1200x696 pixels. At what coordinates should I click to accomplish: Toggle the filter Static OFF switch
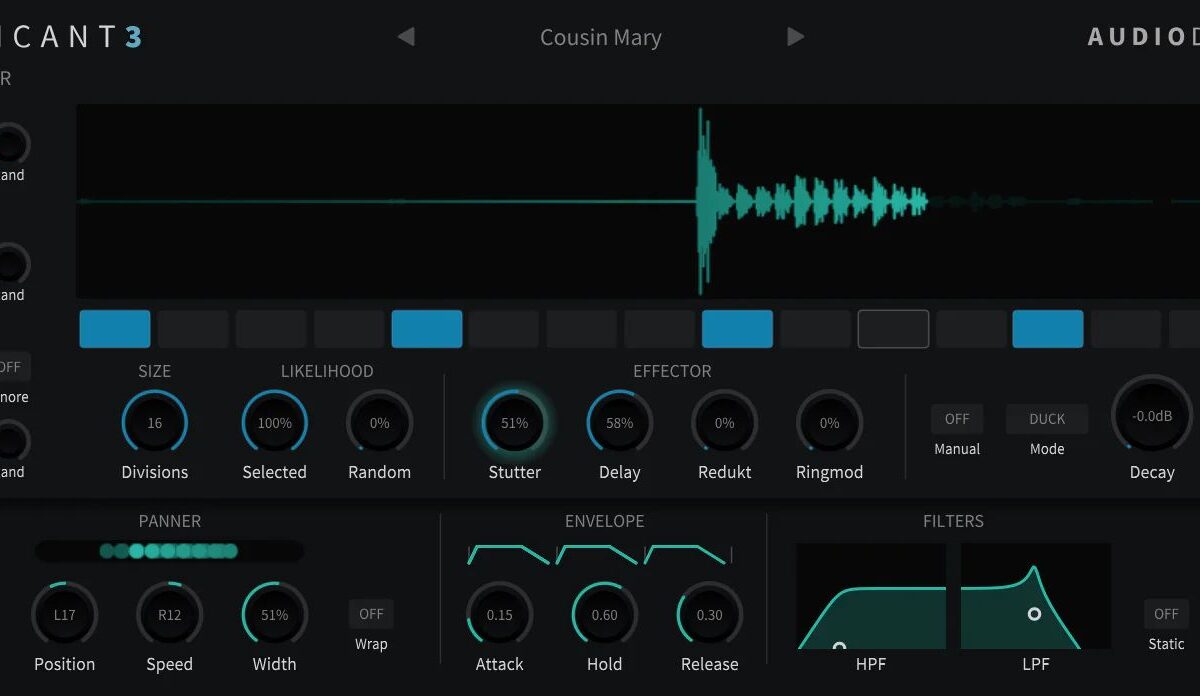point(1166,614)
